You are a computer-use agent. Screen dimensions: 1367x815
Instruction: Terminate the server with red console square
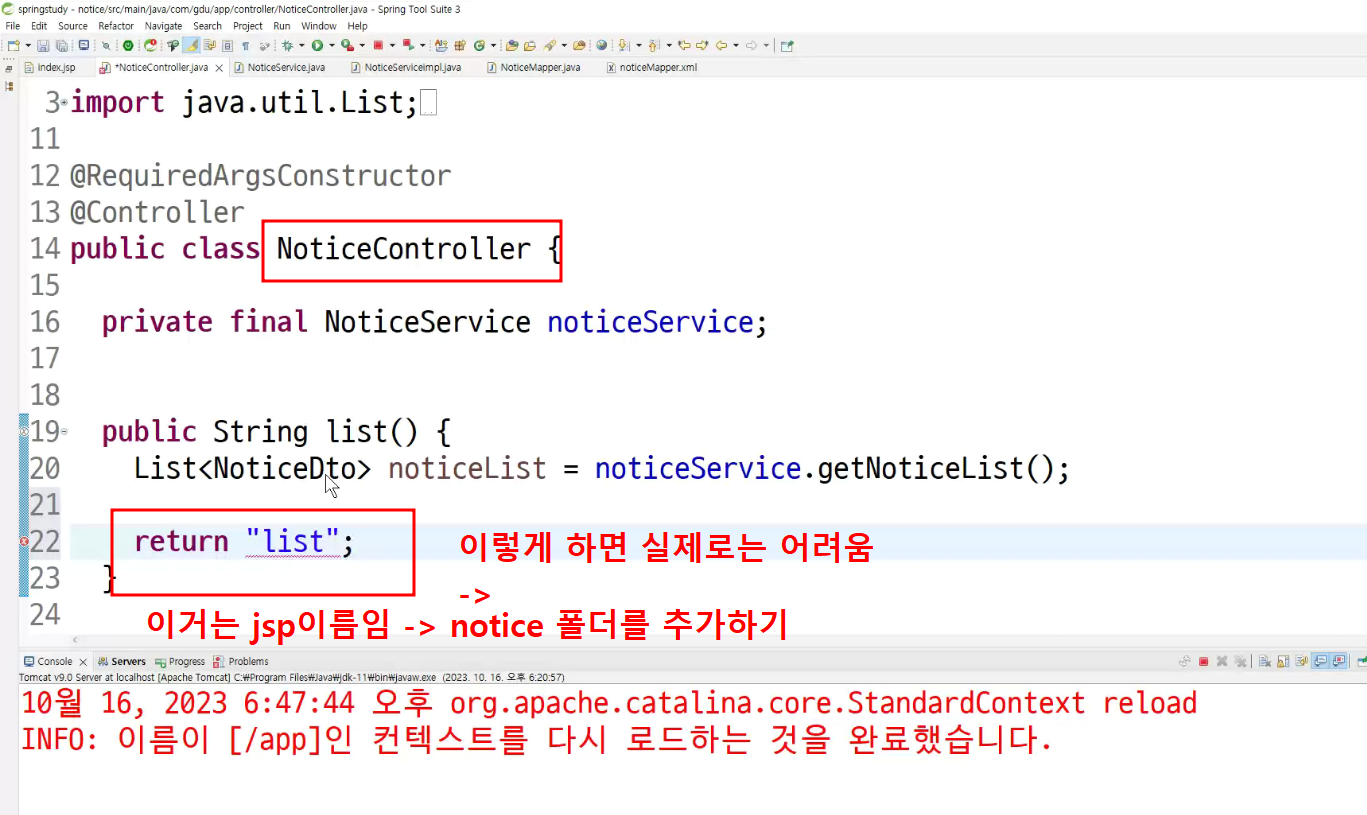point(1204,661)
